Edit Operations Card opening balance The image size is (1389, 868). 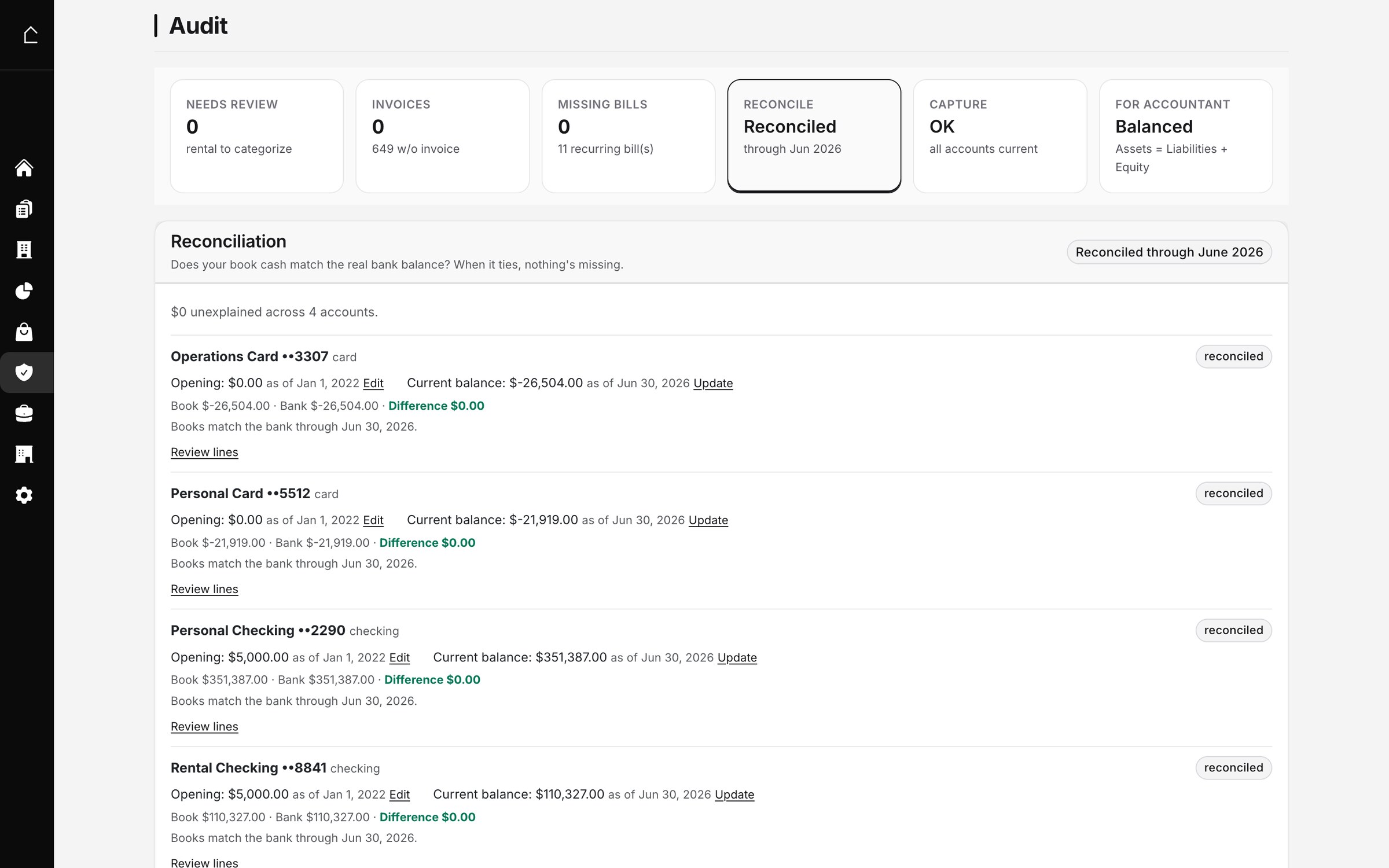[x=373, y=383]
